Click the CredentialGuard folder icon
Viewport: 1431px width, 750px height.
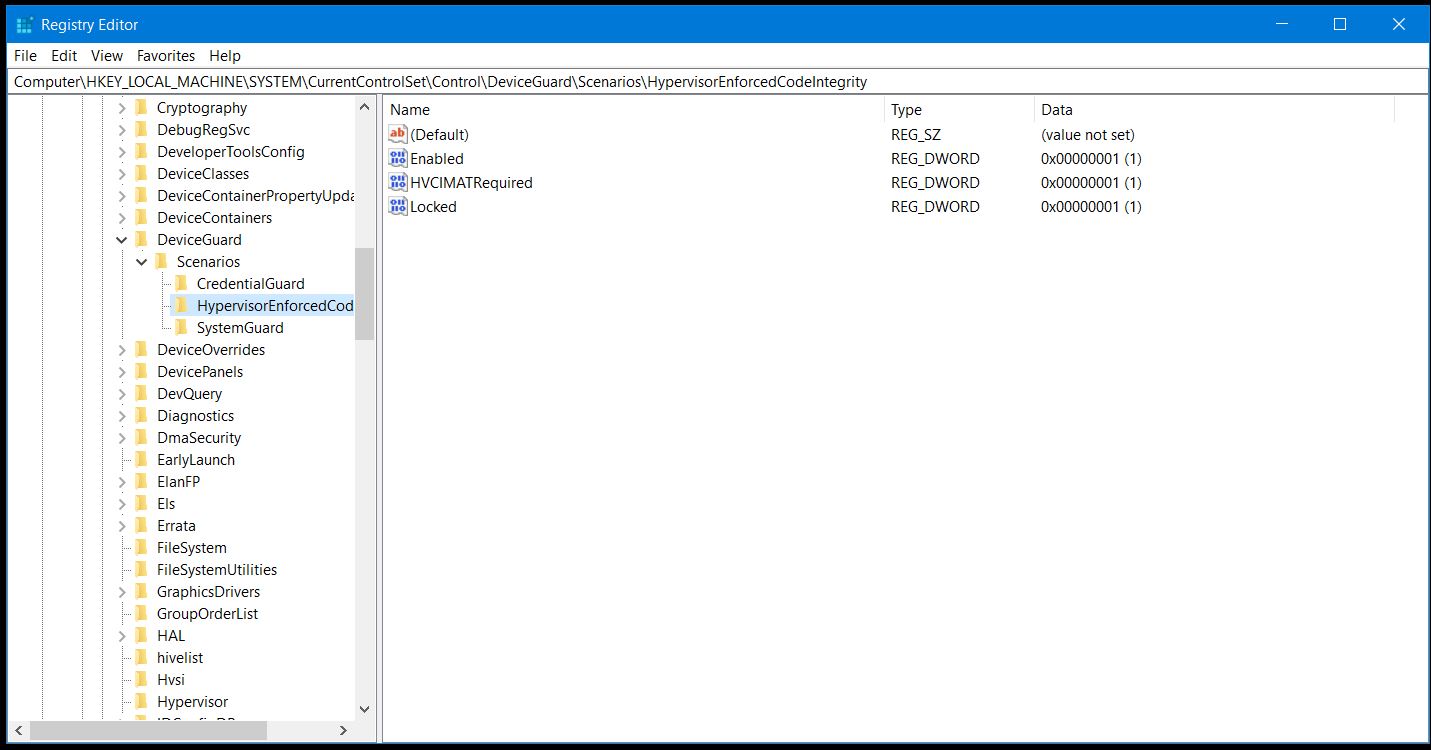coord(181,284)
